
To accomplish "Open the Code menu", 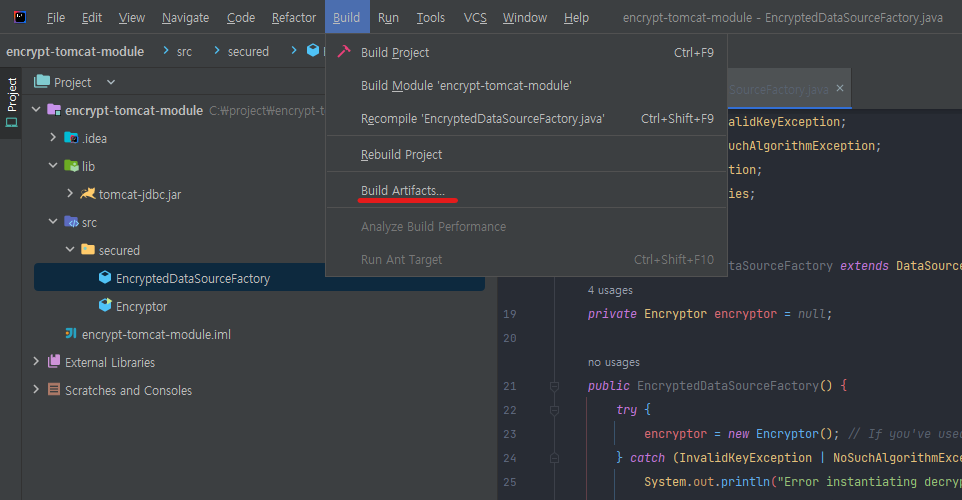I will tap(241, 18).
